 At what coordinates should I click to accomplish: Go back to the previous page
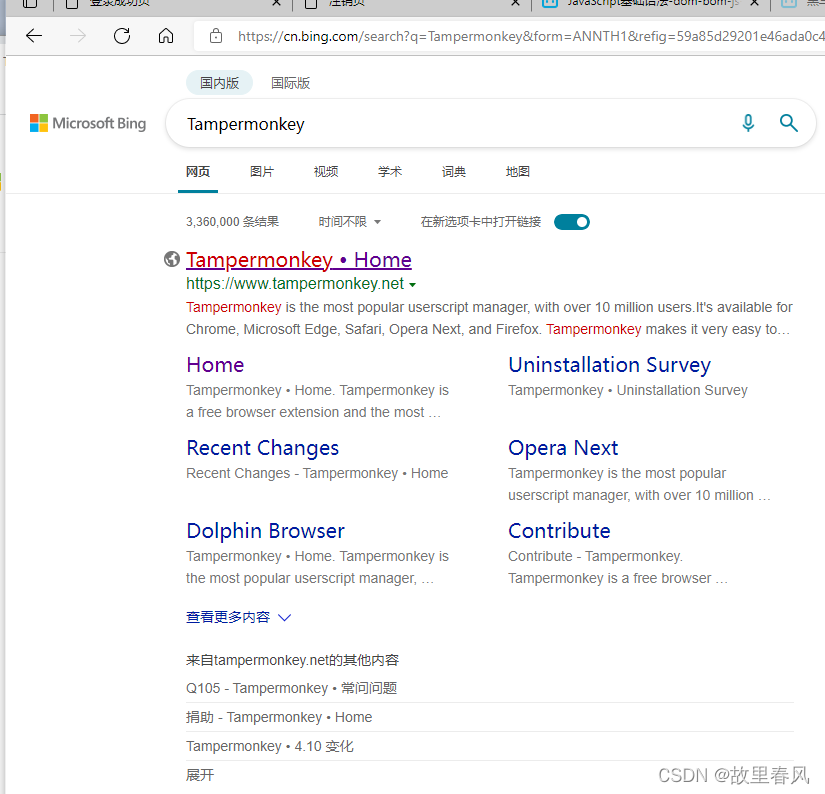[34, 36]
